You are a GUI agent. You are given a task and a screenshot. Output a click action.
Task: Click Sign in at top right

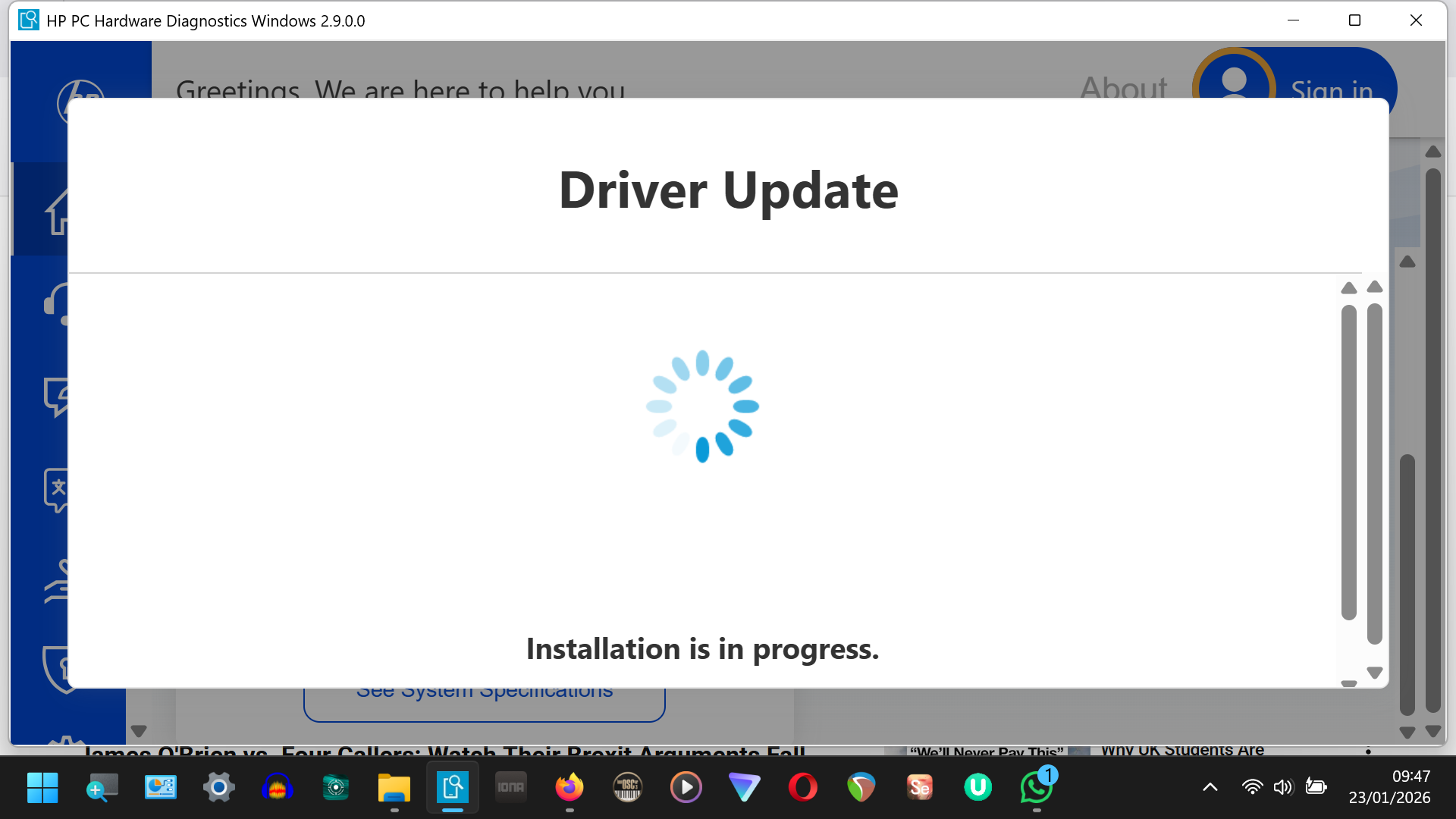point(1332,88)
